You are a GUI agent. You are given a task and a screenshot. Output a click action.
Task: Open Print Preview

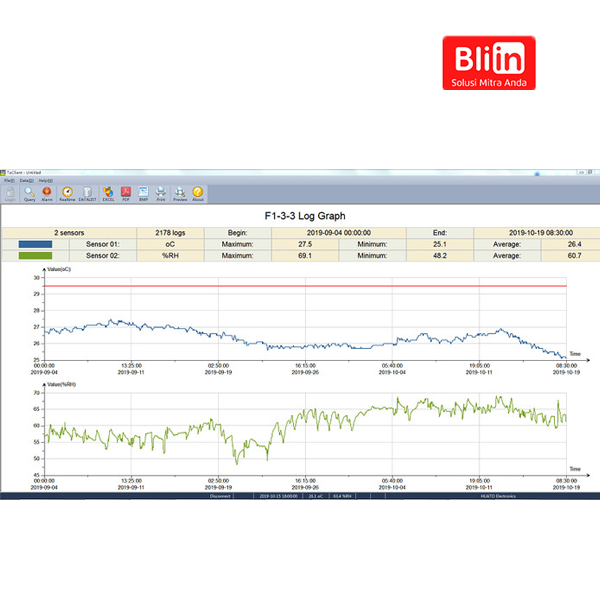pyautogui.click(x=180, y=192)
